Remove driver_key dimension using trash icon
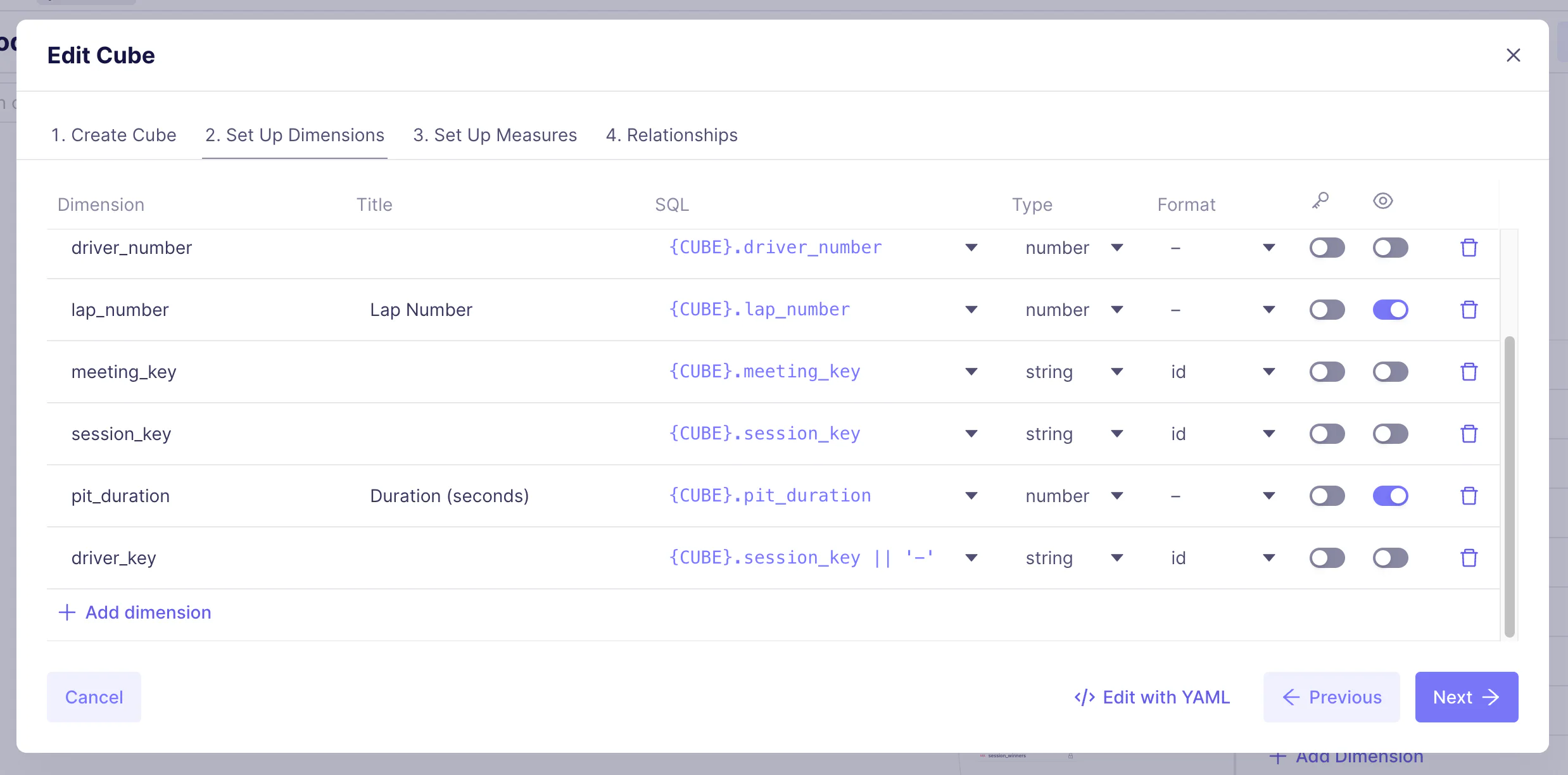Screen dimensions: 1568x775 point(1469,558)
